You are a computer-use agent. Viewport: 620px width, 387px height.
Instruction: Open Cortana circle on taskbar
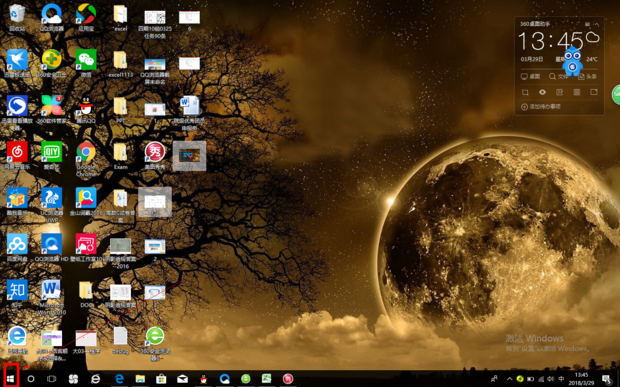point(31,379)
